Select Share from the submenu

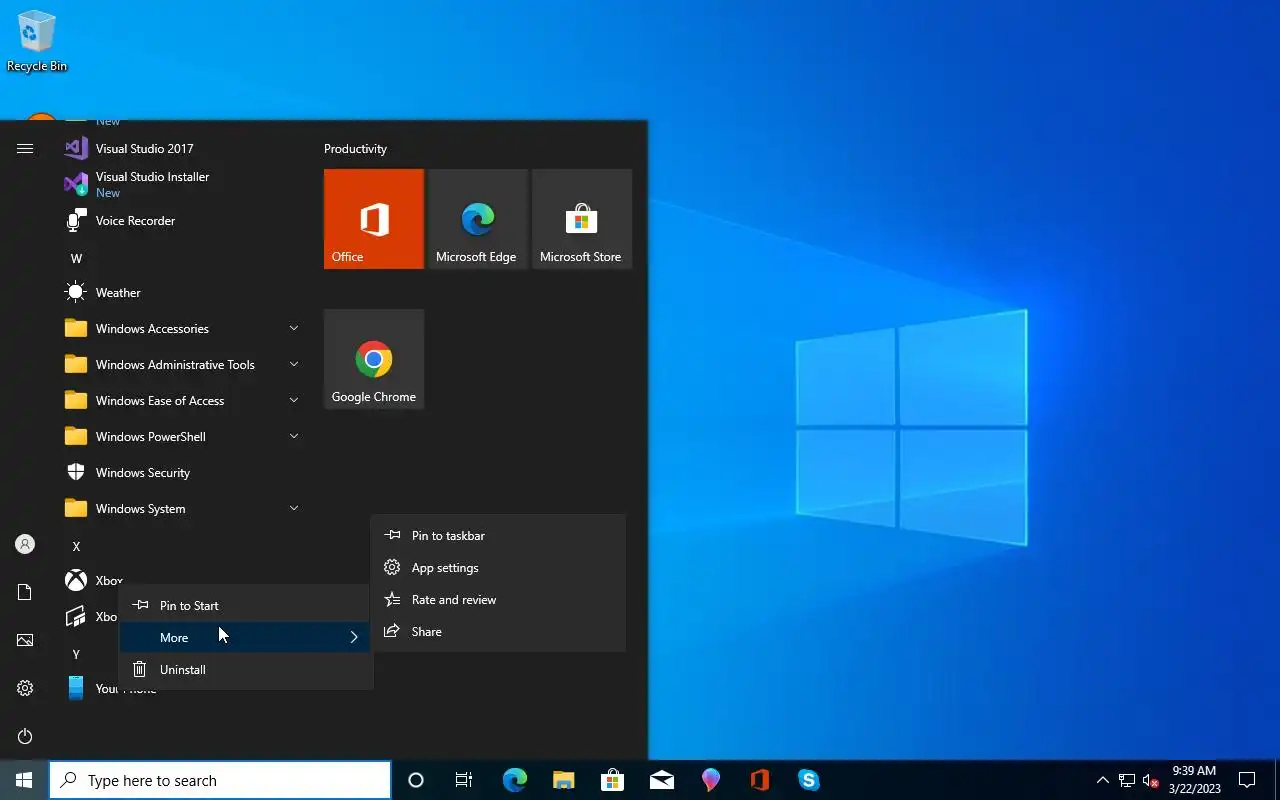[x=498, y=631]
